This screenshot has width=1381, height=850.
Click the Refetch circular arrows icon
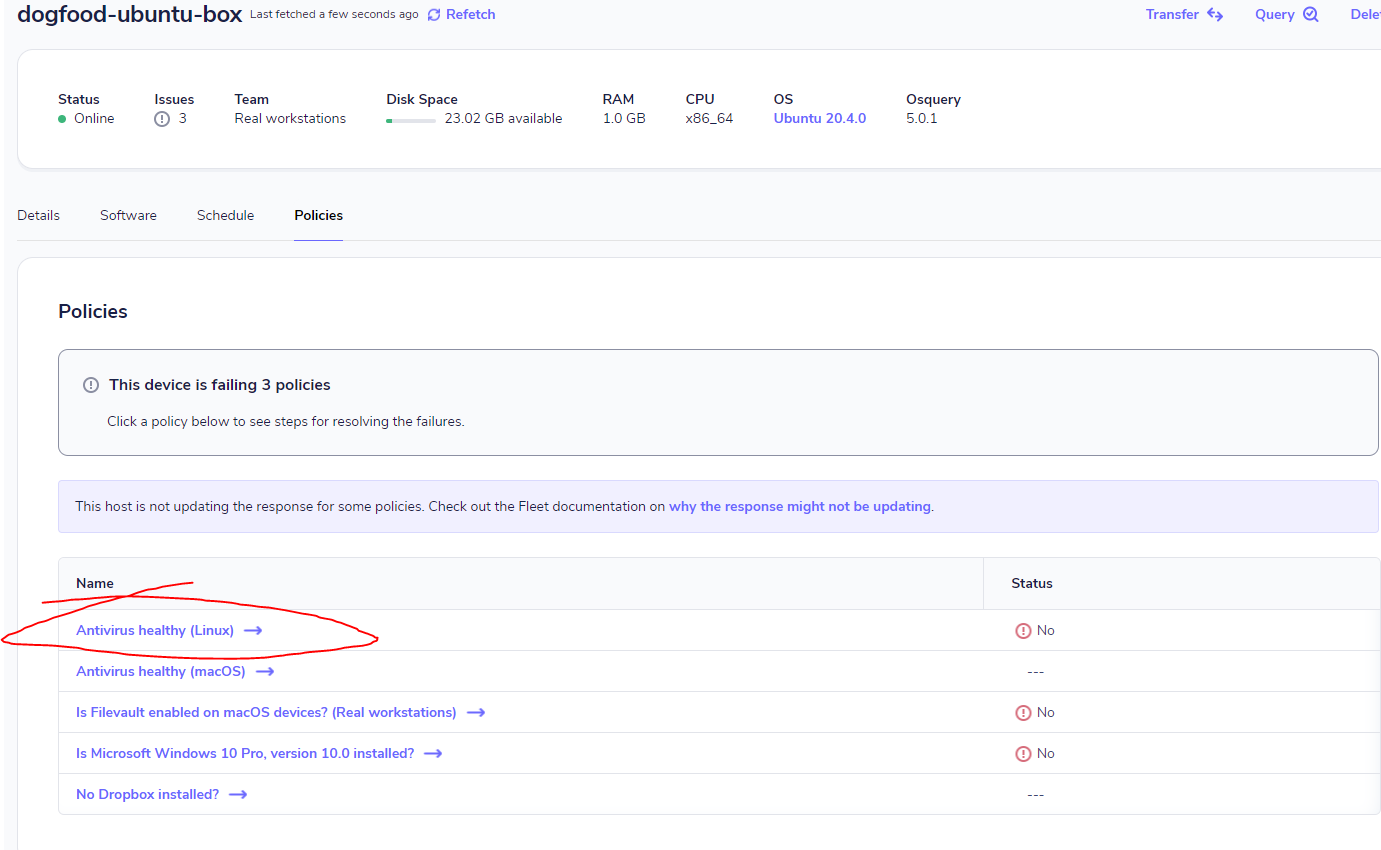click(433, 15)
